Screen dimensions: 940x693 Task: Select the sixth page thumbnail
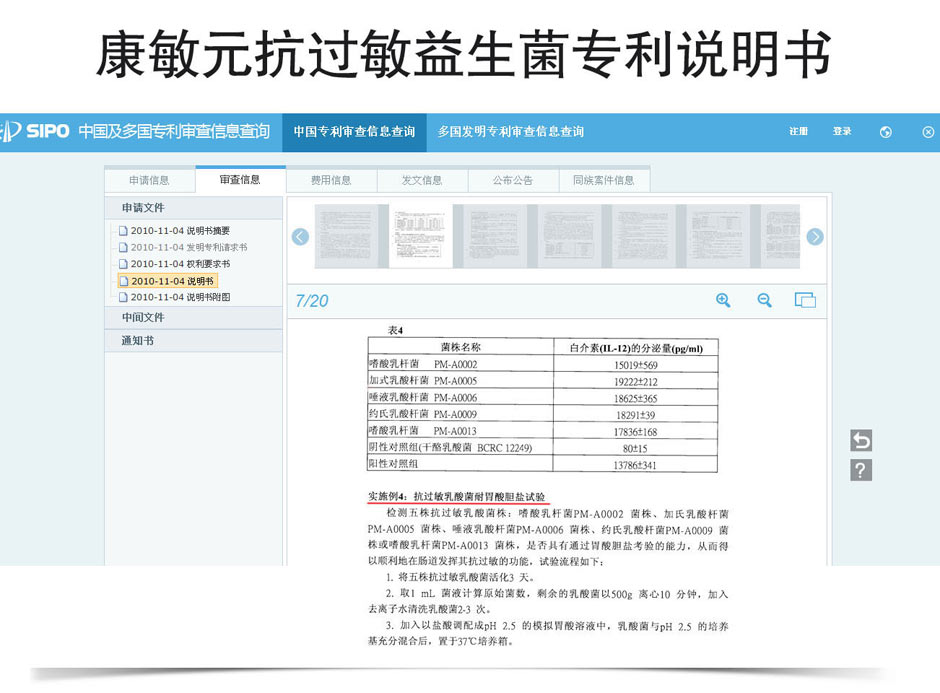coord(718,236)
